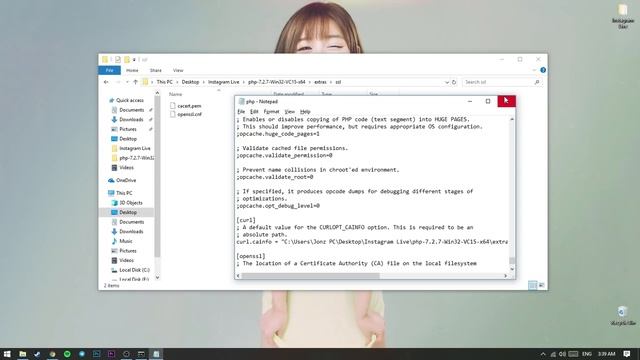Image resolution: width=640 pixels, height=360 pixels.
Task: Select highlighted Desktop under This PC
Action: [x=127, y=212]
